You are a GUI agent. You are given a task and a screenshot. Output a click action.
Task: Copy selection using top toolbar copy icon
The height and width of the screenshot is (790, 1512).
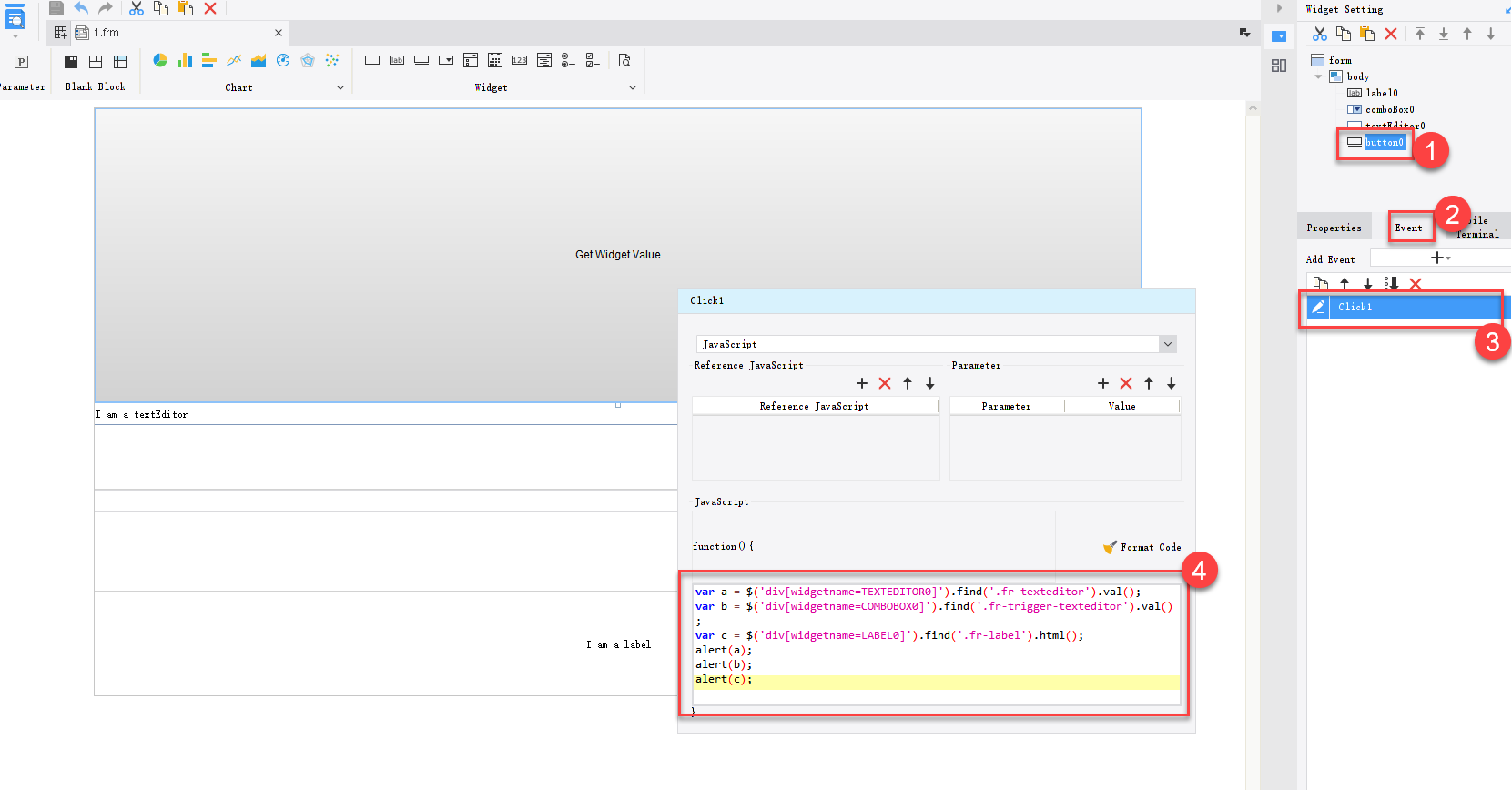click(x=161, y=8)
